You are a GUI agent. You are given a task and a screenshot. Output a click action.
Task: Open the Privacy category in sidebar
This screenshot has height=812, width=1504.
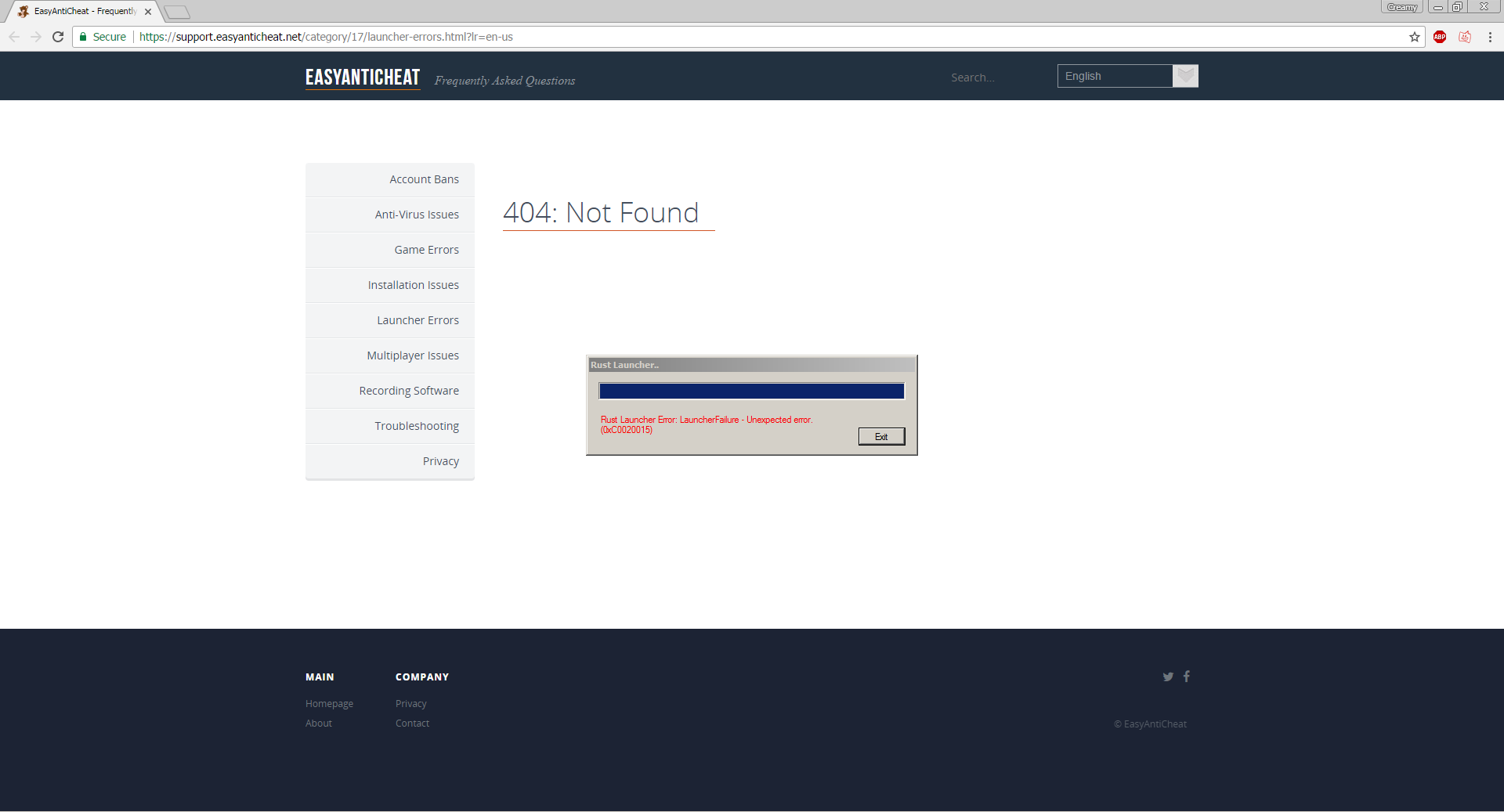point(390,461)
